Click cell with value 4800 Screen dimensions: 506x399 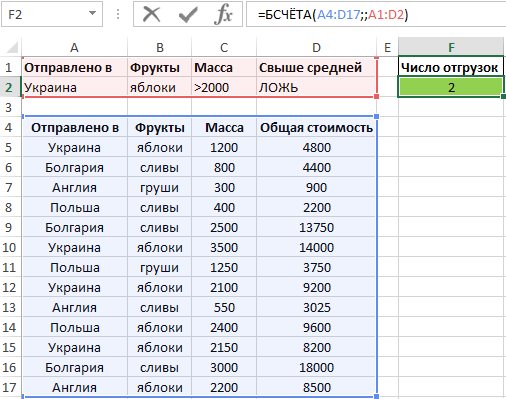click(x=316, y=147)
